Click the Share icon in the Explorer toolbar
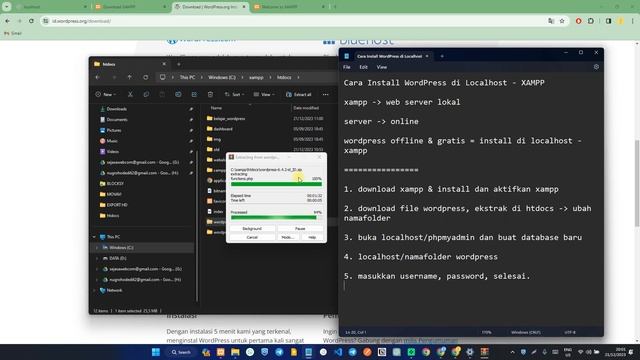 [x=194, y=94]
